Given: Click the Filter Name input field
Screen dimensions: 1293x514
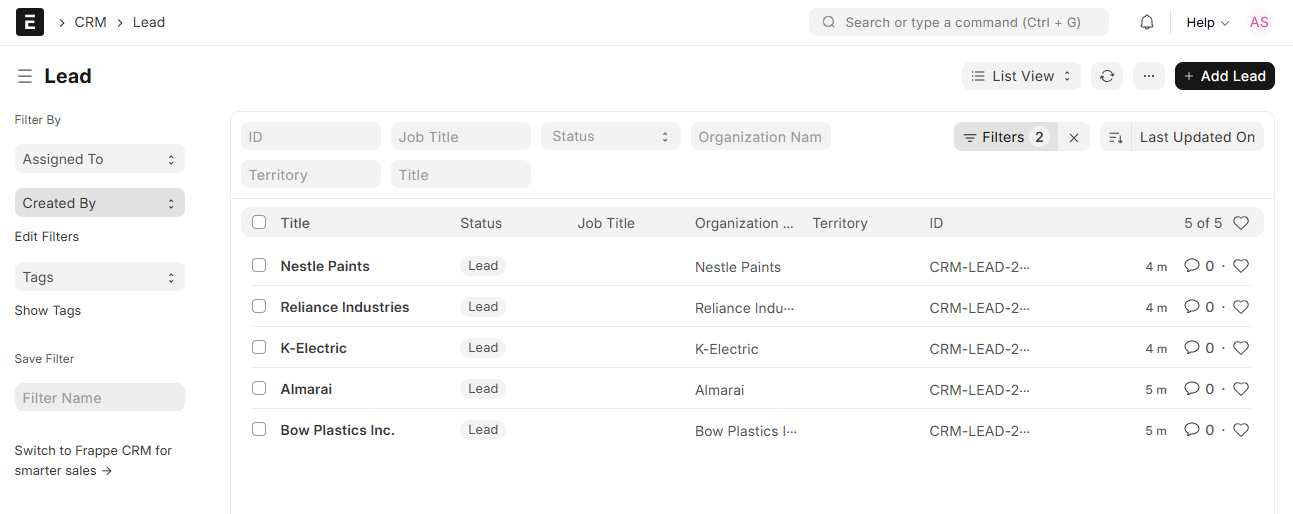Looking at the screenshot, I should pos(99,398).
